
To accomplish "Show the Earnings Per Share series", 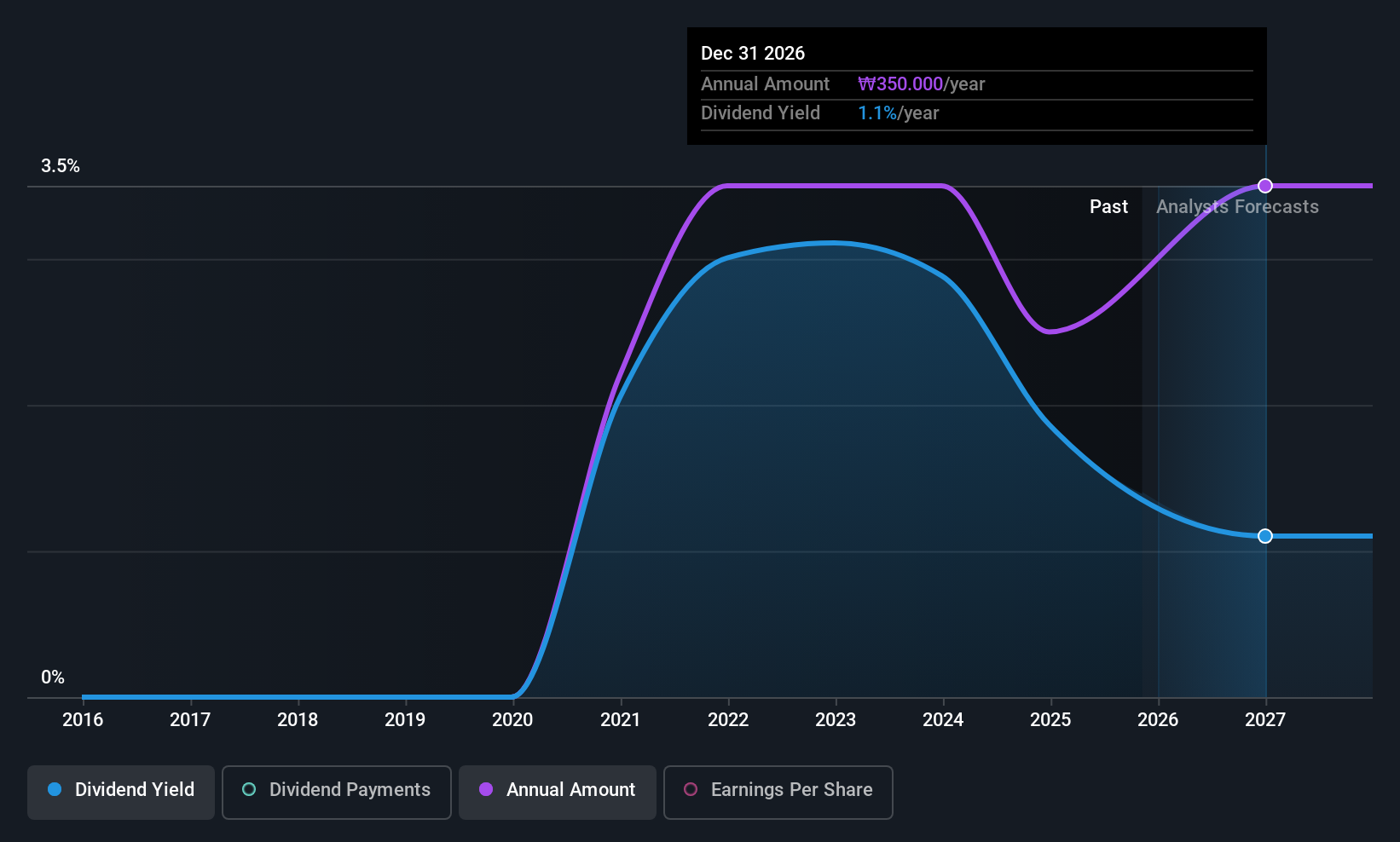I will click(x=778, y=791).
